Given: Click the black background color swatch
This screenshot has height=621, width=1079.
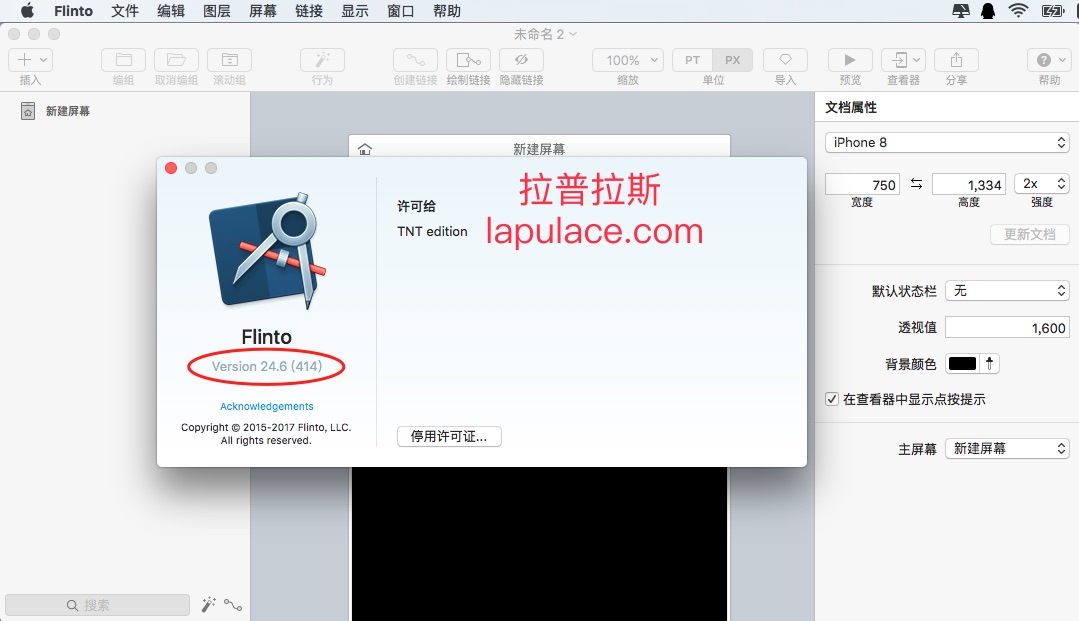Looking at the screenshot, I should (x=962, y=364).
